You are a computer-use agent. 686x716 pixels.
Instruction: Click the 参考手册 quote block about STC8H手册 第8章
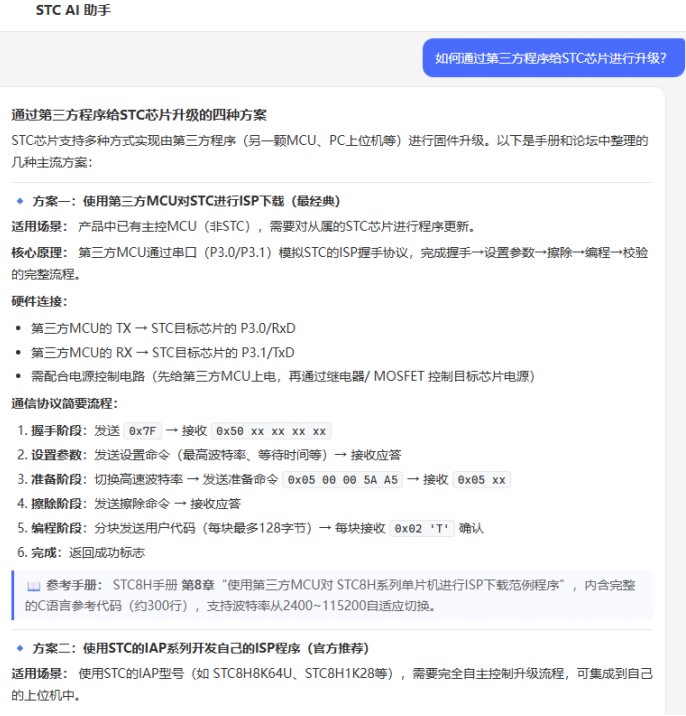(332, 595)
